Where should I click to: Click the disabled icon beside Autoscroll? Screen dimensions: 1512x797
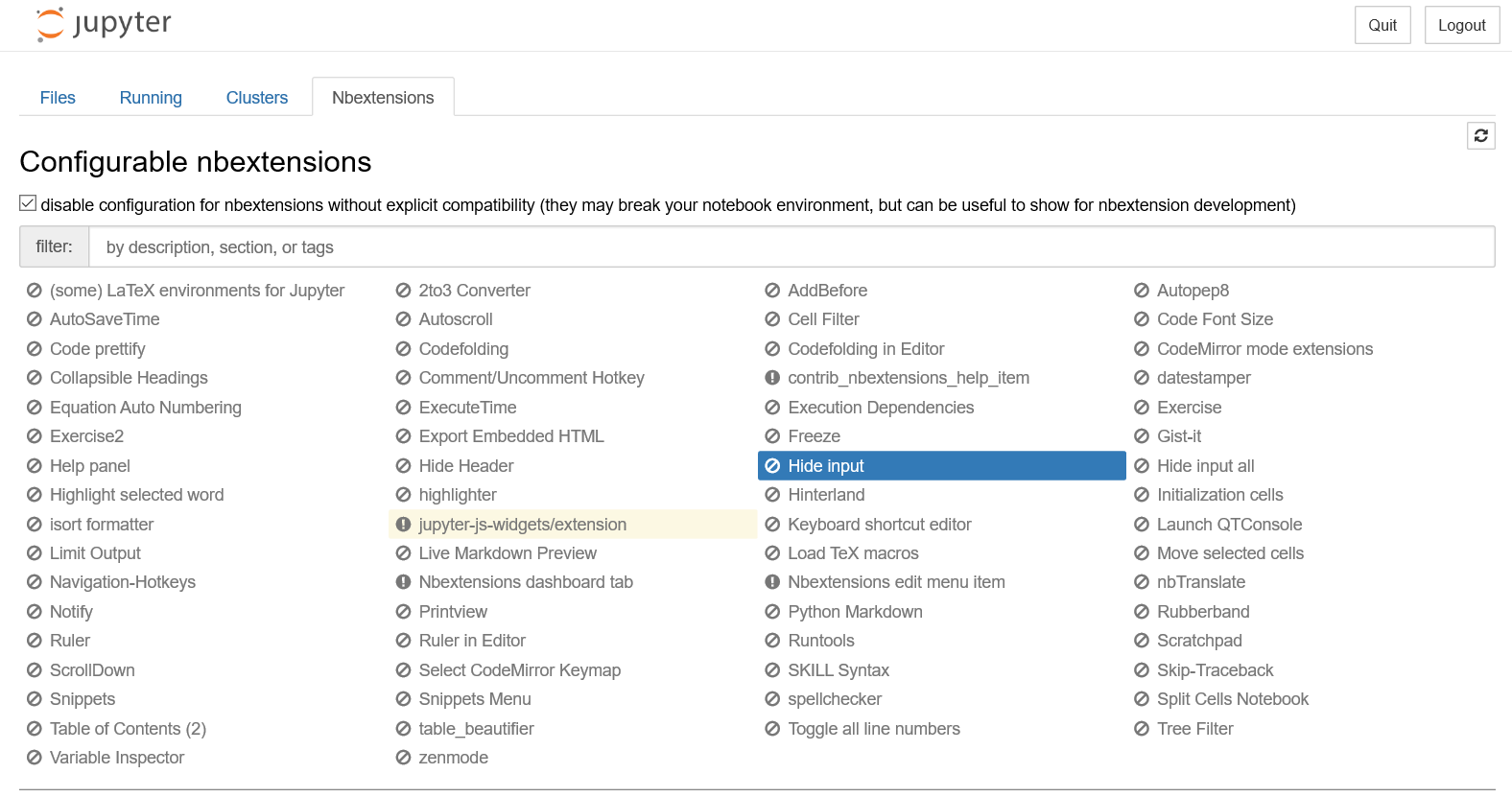click(x=404, y=319)
